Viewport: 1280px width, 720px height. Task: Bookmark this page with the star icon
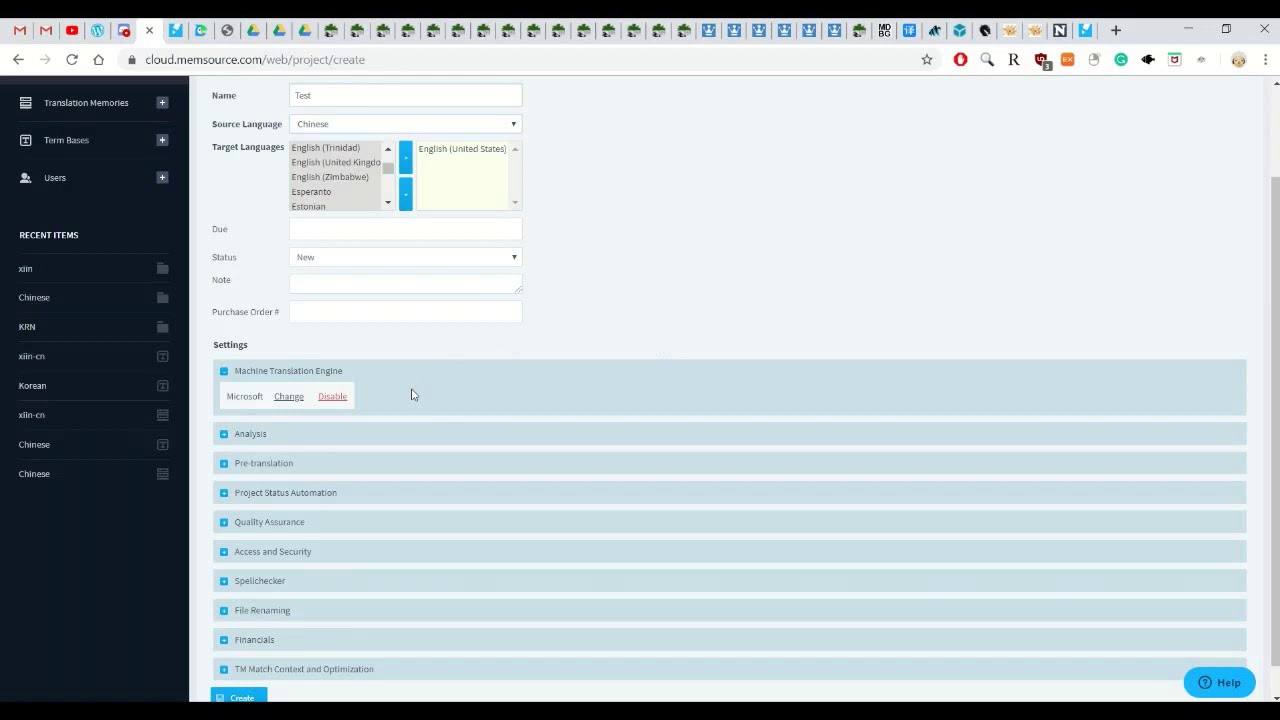pyautogui.click(x=927, y=60)
